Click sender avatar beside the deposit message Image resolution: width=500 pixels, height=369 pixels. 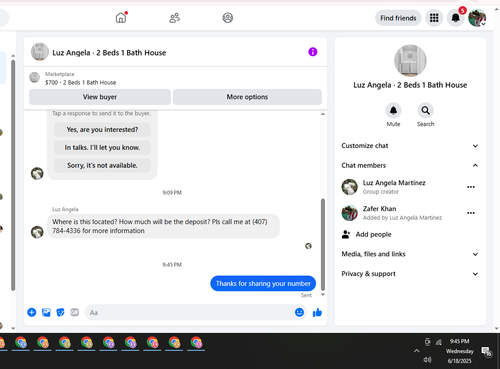(x=37, y=232)
